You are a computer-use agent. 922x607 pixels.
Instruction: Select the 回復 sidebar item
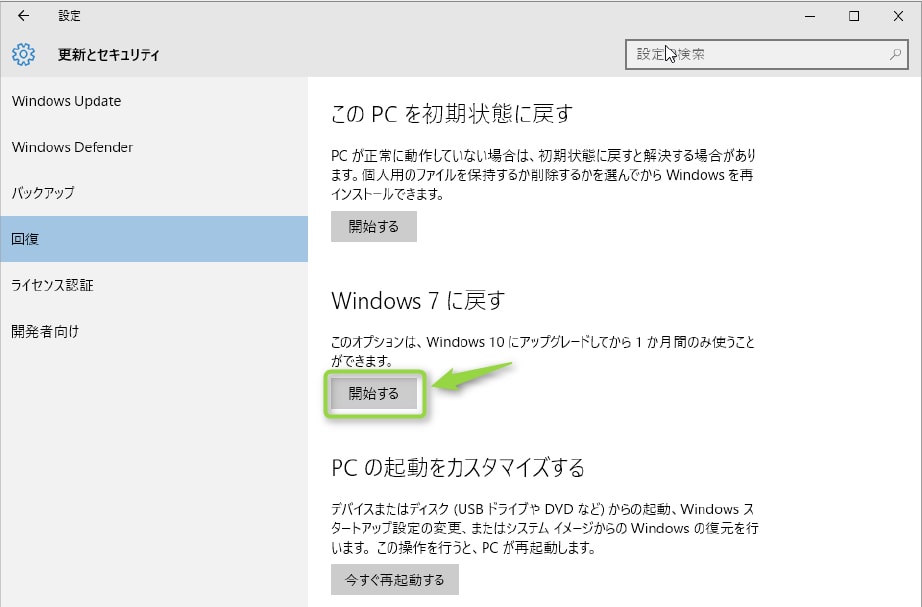(25, 239)
